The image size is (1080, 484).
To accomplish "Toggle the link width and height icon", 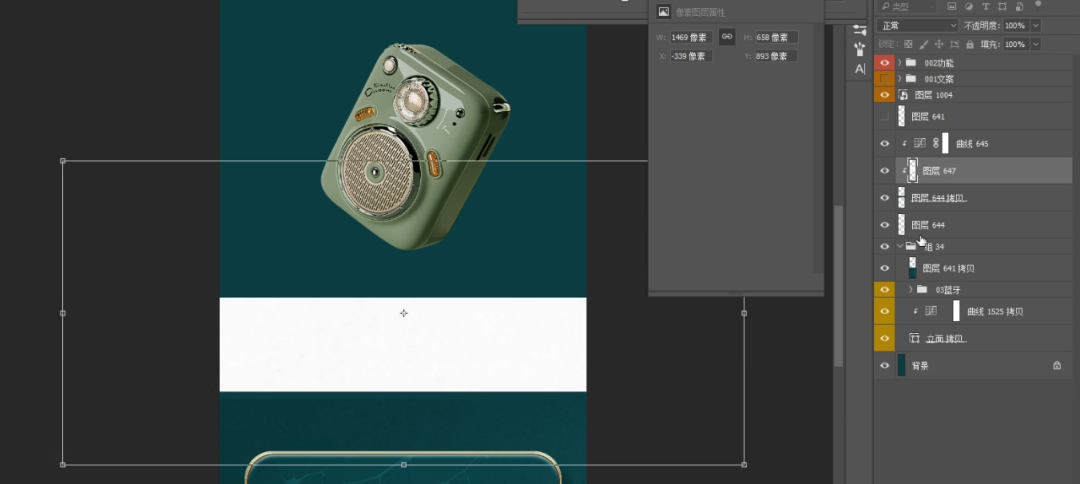I will (x=727, y=36).
